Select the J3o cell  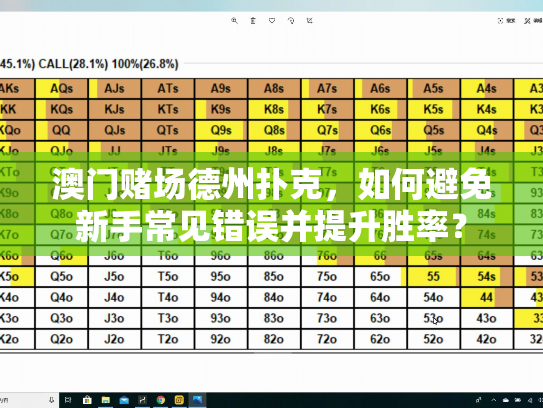coord(115,318)
